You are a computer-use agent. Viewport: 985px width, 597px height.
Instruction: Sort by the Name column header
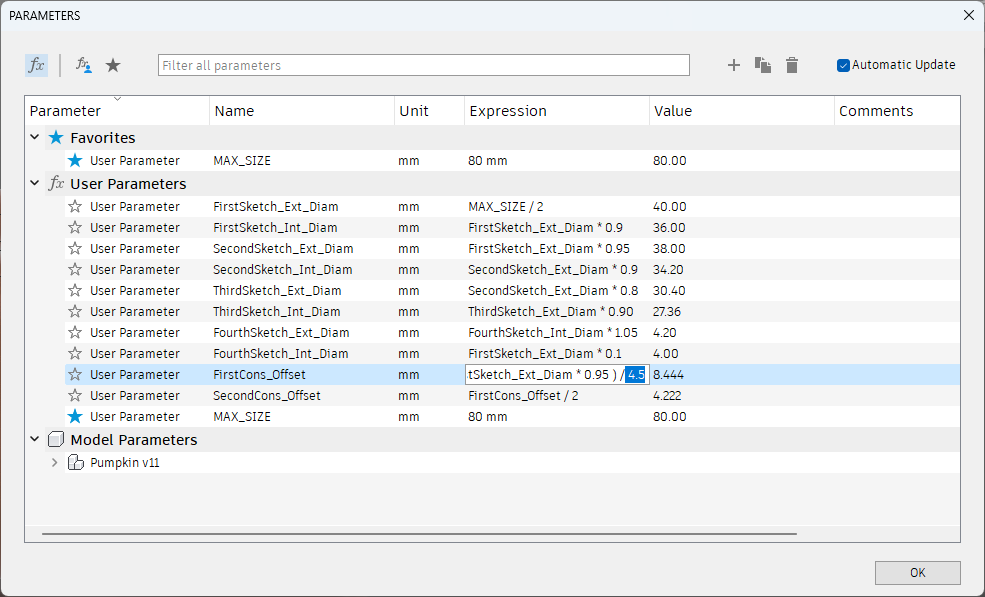[234, 111]
